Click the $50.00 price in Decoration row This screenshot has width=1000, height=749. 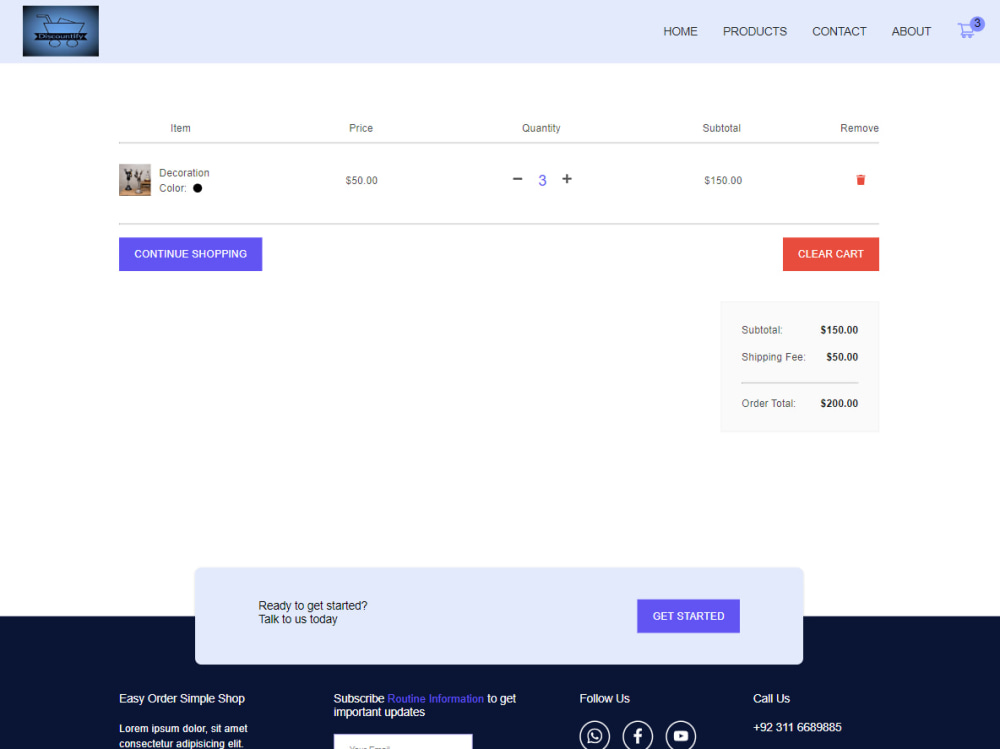362,181
